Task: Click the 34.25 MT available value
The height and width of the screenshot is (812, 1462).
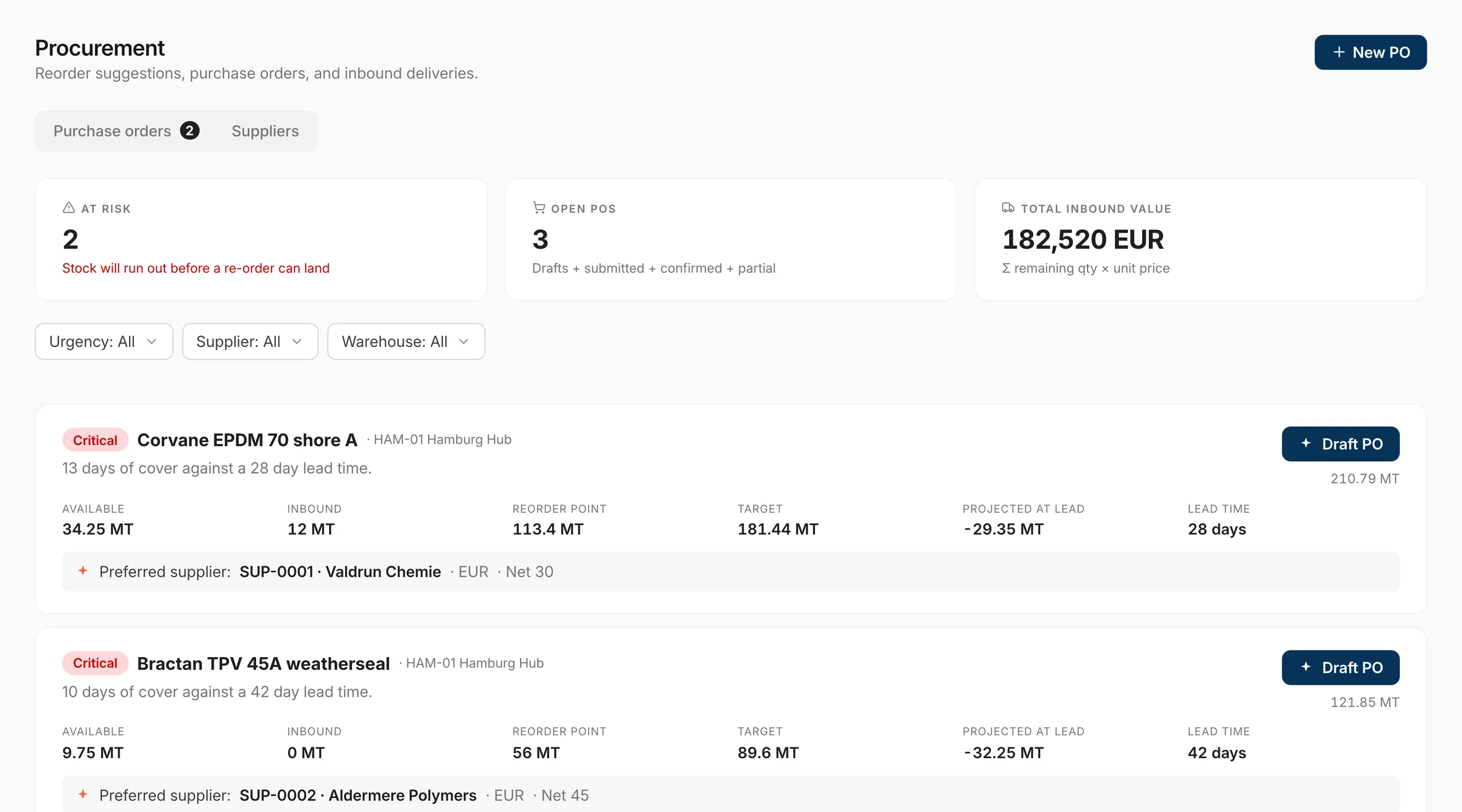Action: coord(98,529)
